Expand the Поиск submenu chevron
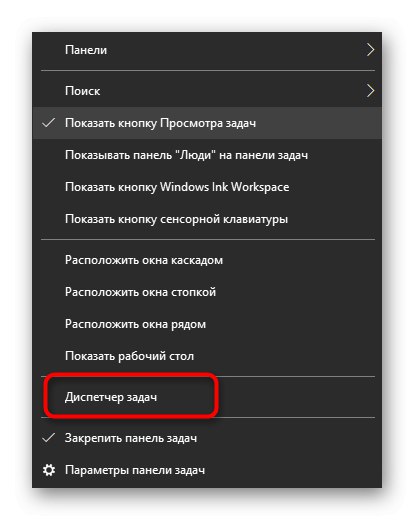The width and height of the screenshot is (414, 520). point(370,91)
